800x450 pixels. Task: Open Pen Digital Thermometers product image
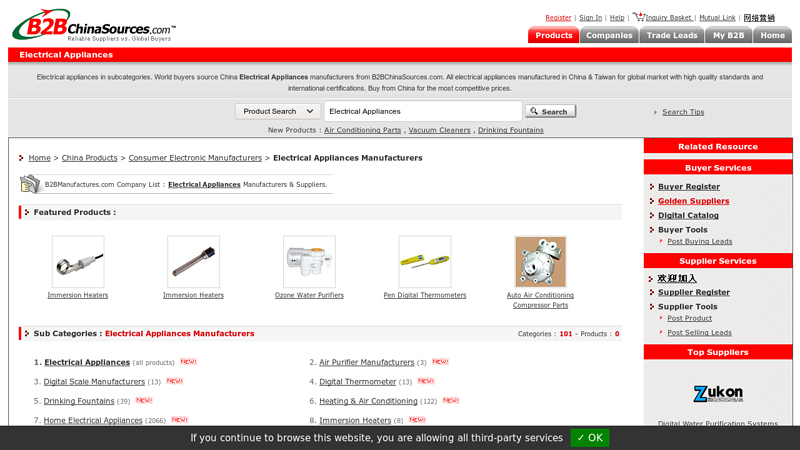pos(424,261)
